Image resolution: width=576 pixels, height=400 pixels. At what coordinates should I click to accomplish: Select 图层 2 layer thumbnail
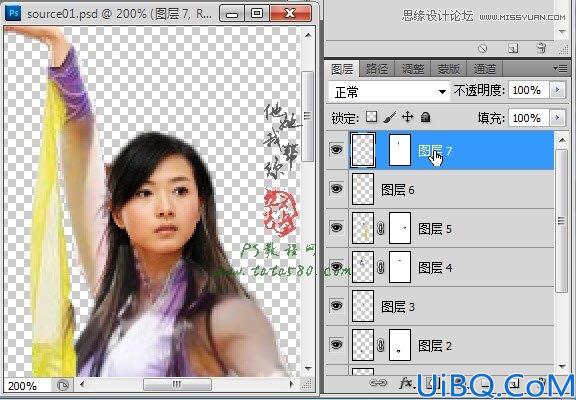[363, 345]
